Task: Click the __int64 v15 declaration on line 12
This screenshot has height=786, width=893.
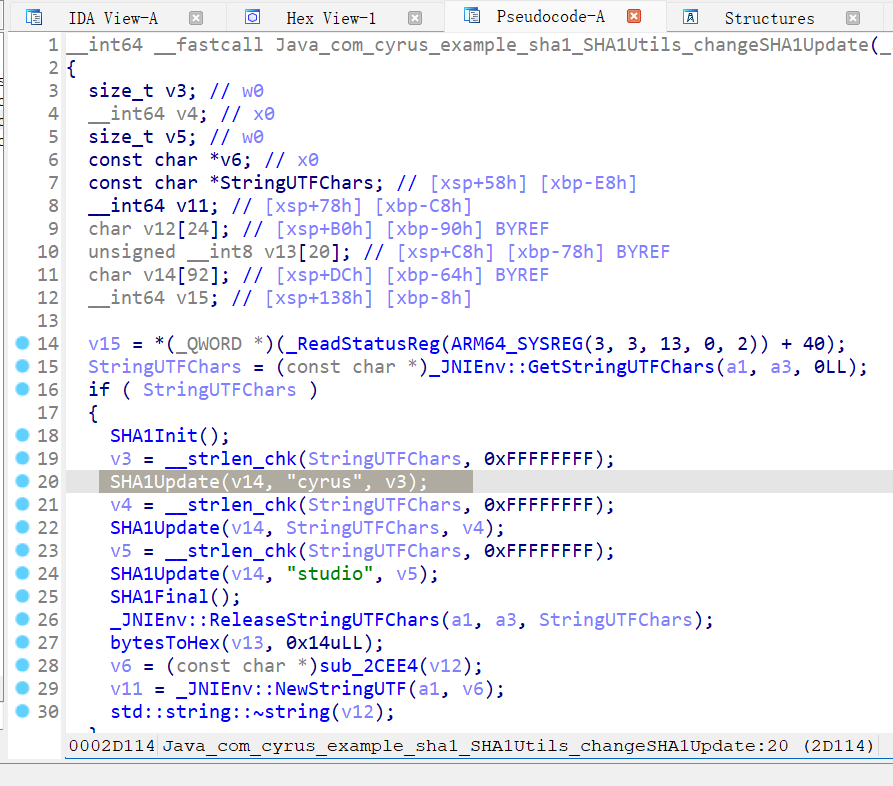Action: pos(153,298)
